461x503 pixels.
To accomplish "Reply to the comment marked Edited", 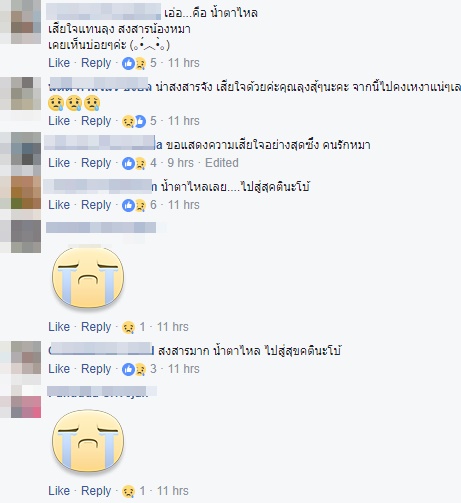I will coord(96,163).
